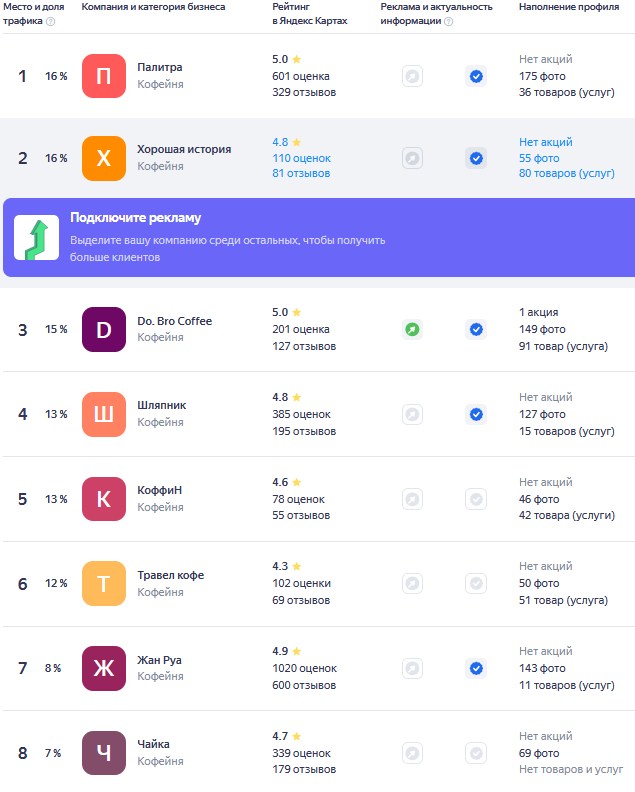Click the 339 оценок text
The height and width of the screenshot is (792, 635).
coord(301,753)
